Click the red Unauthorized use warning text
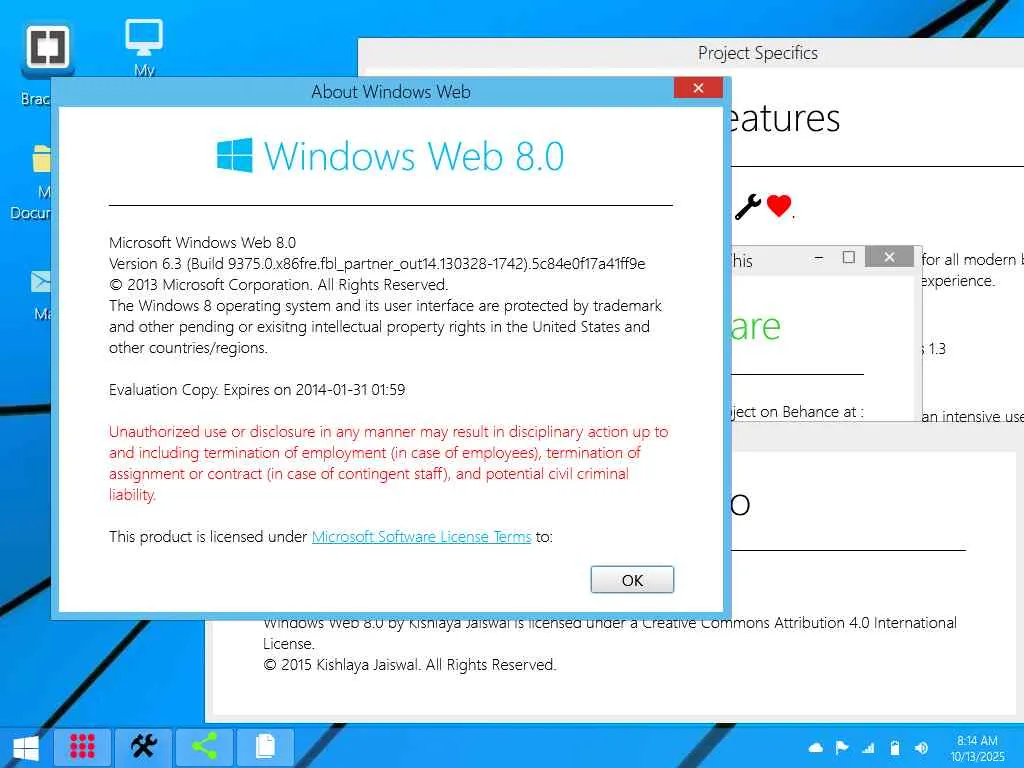1024x768 pixels. coord(389,463)
